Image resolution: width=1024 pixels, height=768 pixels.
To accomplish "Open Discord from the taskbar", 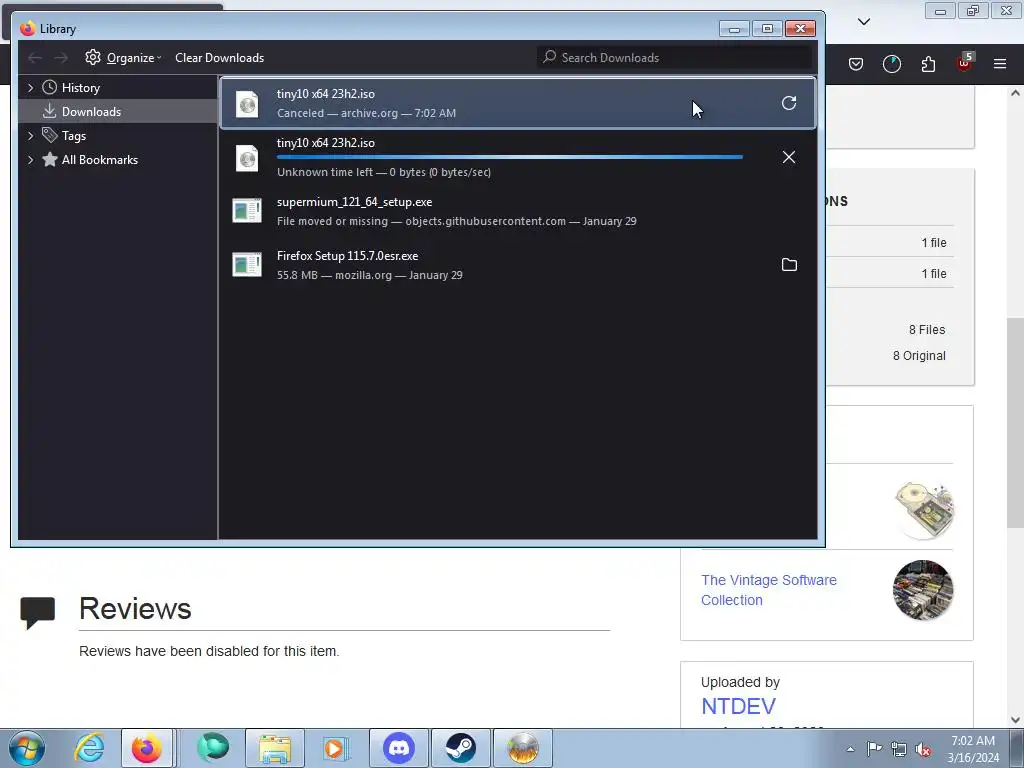I will 399,748.
